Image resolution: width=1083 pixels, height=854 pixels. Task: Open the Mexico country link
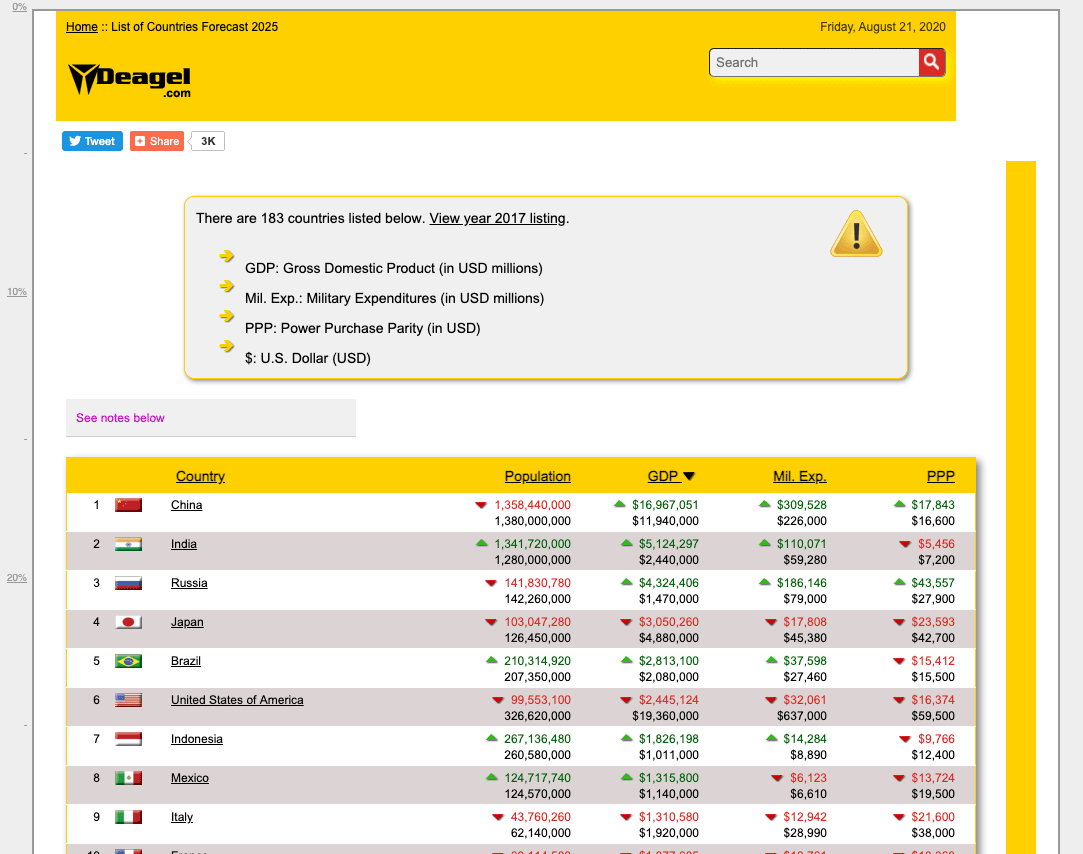click(190, 778)
